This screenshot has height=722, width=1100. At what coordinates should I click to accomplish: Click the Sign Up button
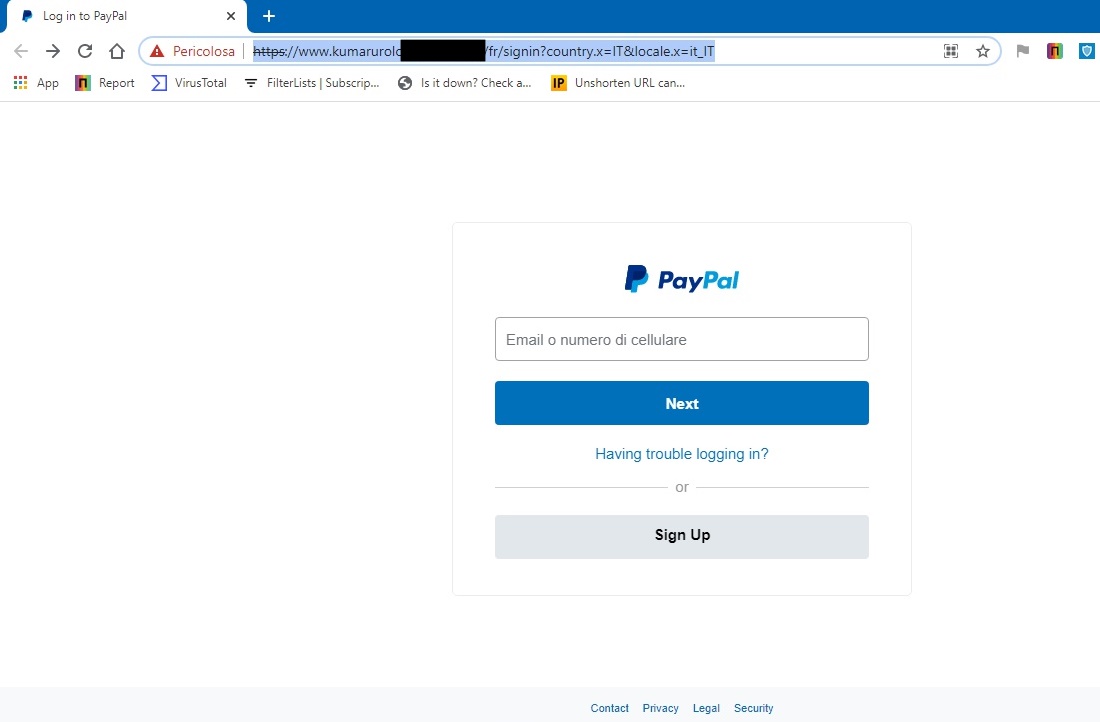(682, 537)
